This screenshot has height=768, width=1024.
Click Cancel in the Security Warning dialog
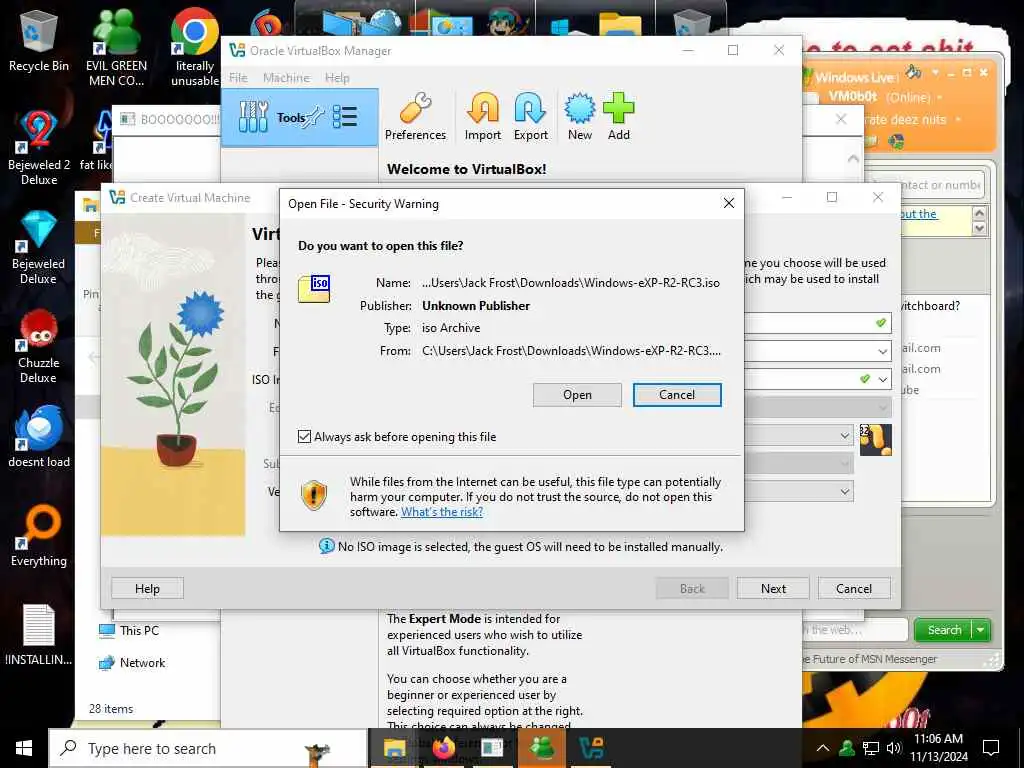click(x=677, y=395)
